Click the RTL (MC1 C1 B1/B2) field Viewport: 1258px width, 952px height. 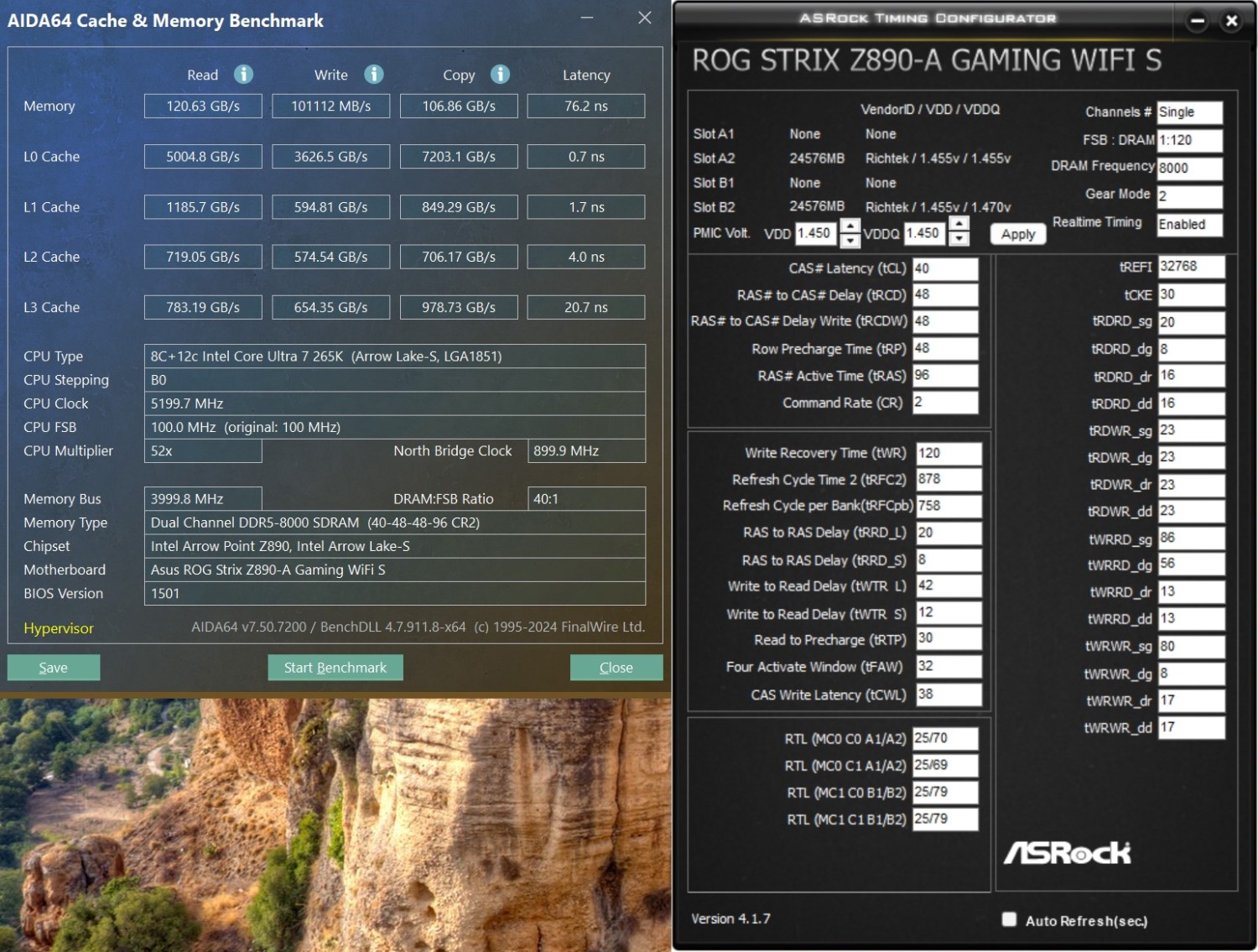click(x=945, y=819)
